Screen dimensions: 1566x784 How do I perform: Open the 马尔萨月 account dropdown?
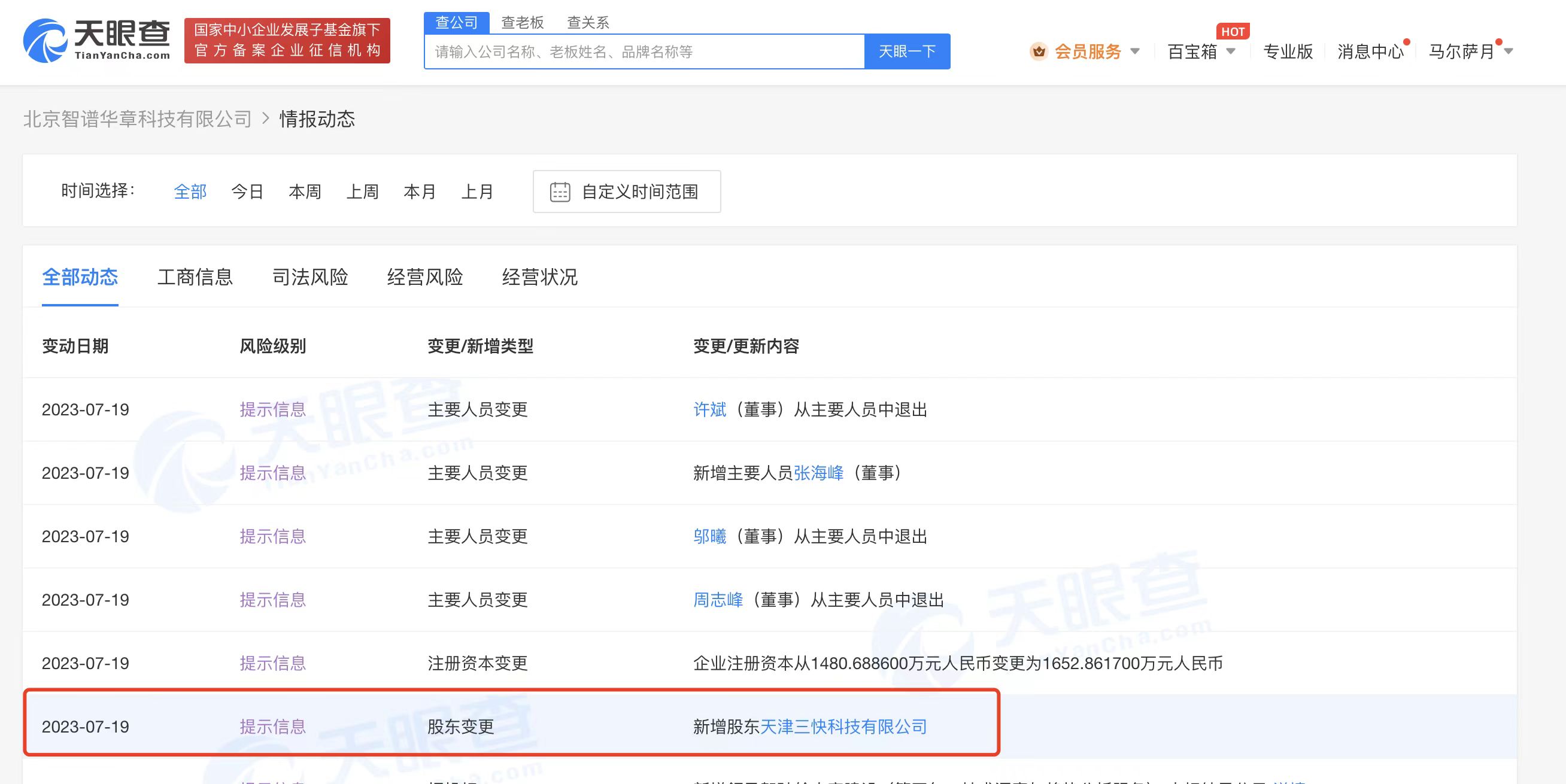point(1509,51)
